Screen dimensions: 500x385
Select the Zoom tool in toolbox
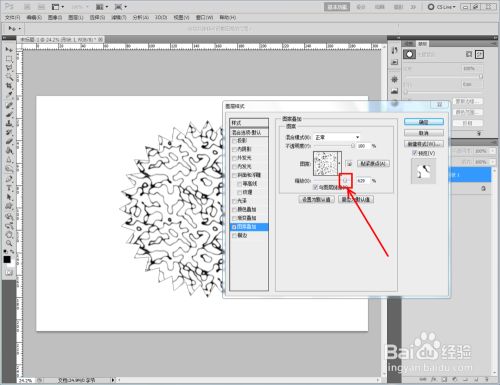coord(9,243)
